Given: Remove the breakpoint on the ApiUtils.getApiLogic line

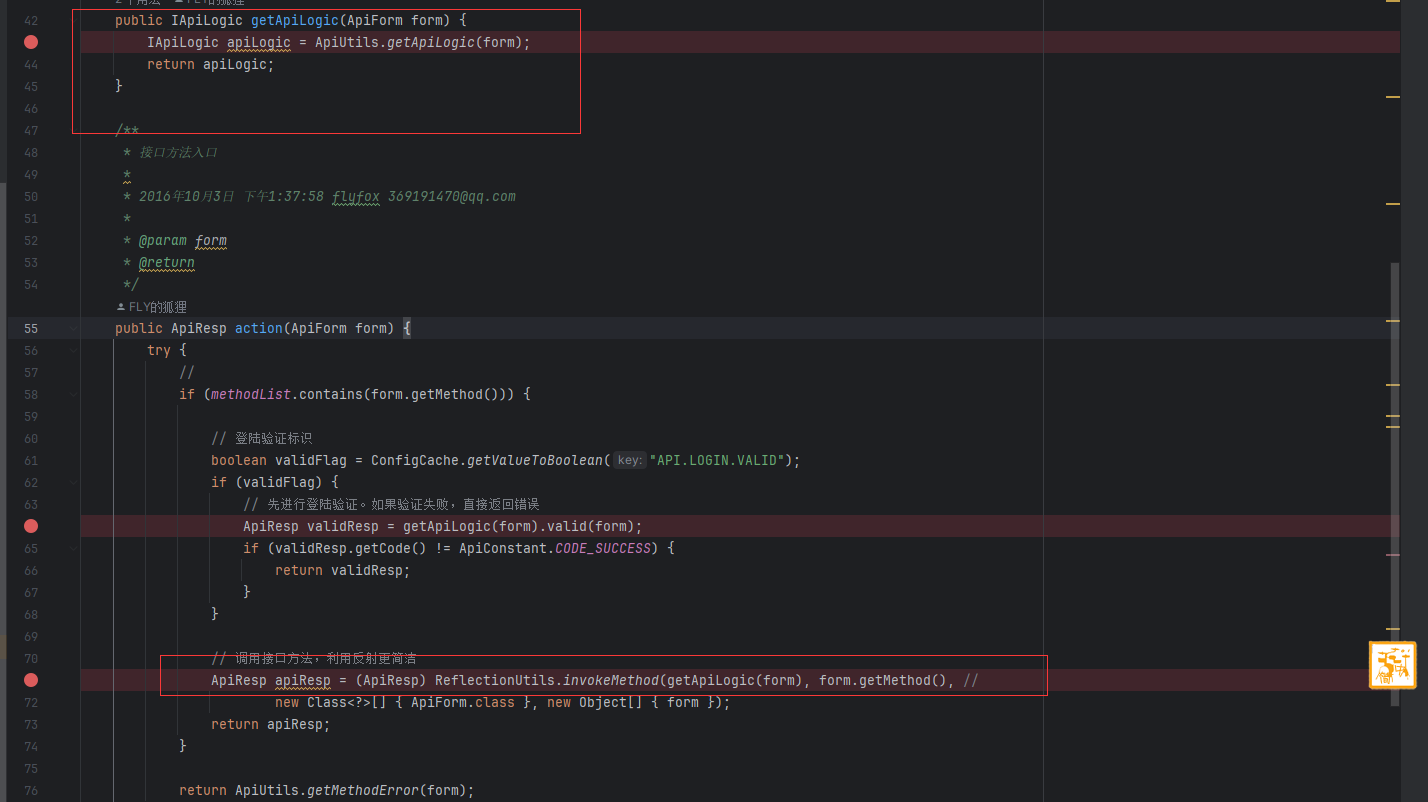Looking at the screenshot, I should click(31, 42).
